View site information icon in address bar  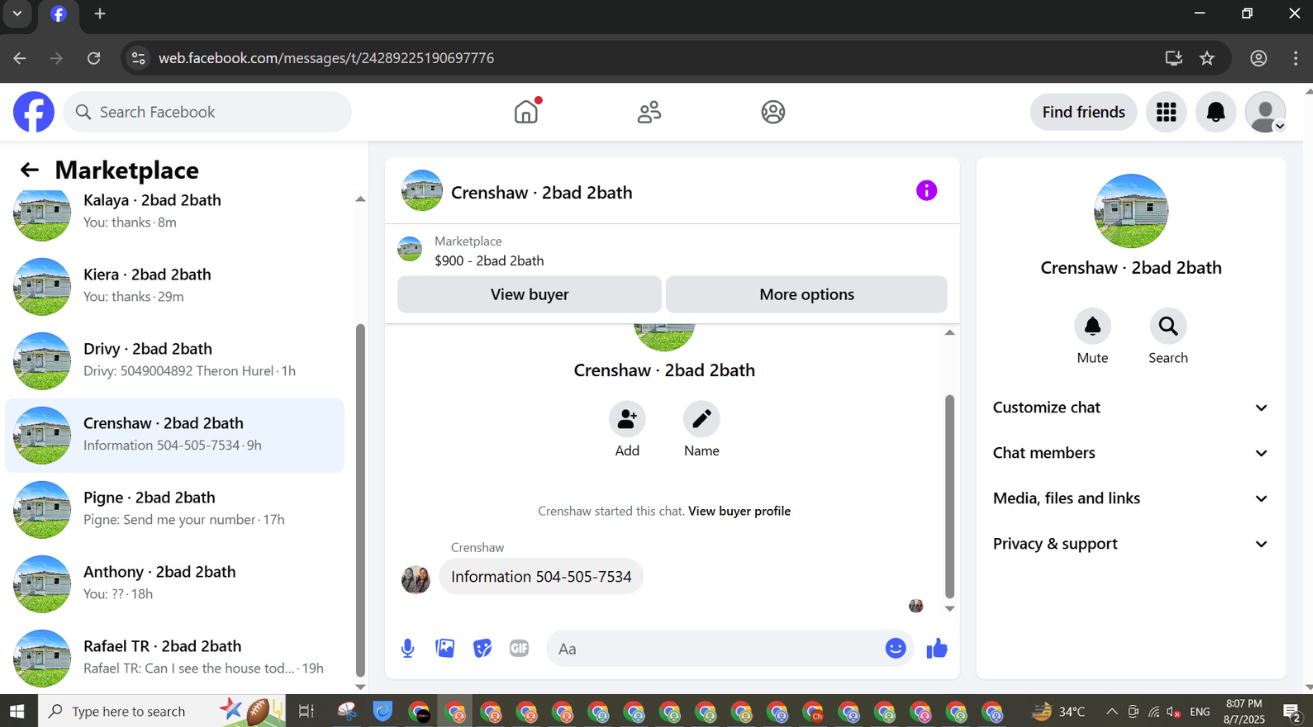pos(139,58)
